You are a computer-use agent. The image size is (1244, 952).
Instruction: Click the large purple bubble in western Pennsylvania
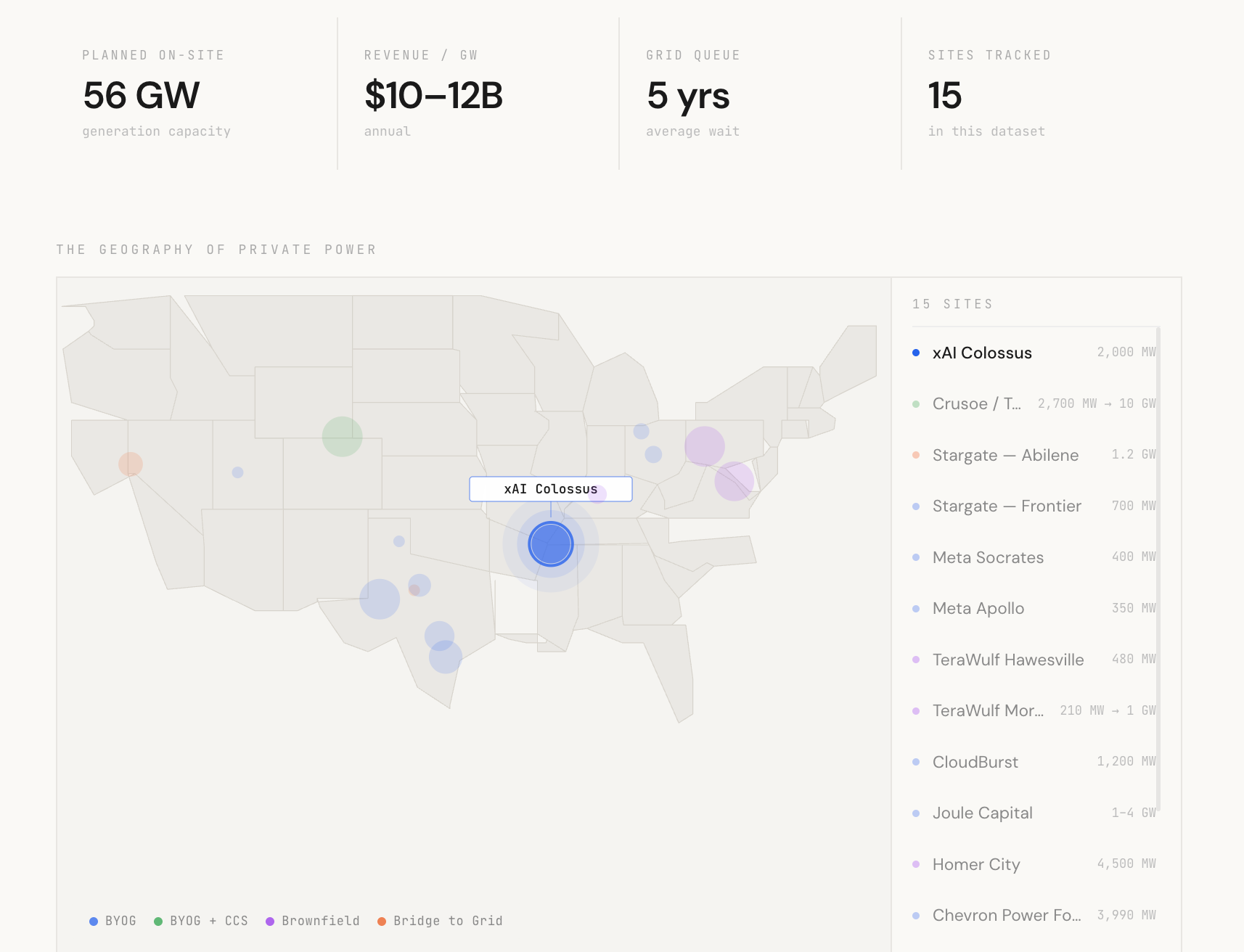point(704,446)
